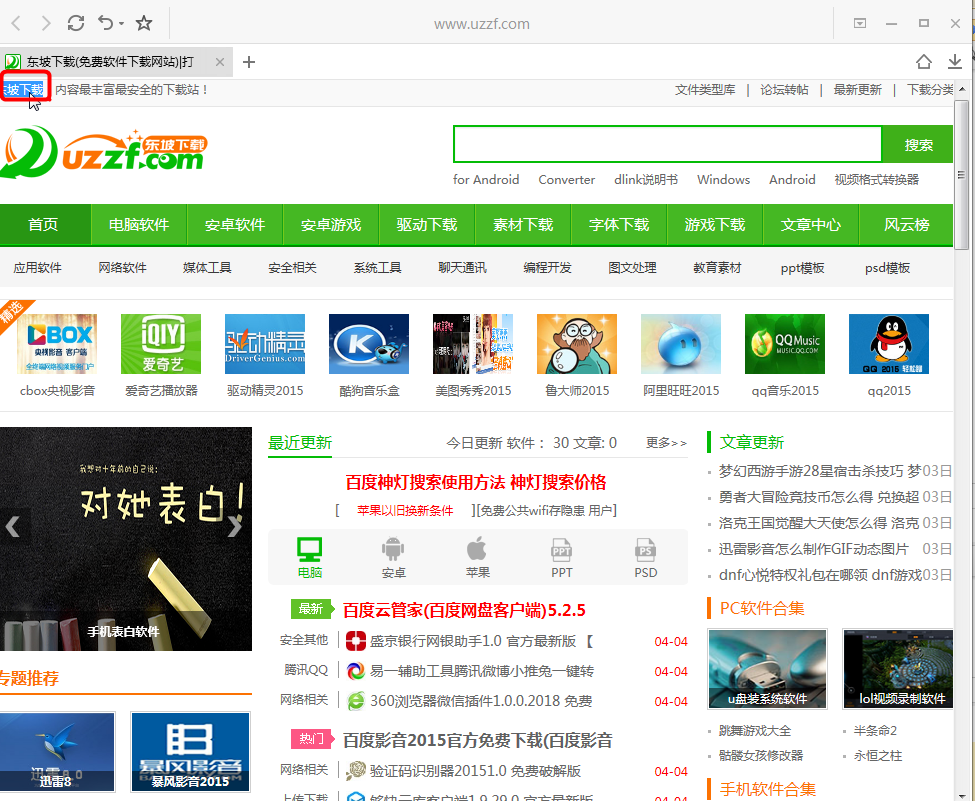Close the 东坡下载 browser tab
Viewport: 975px width, 801px height.
tap(219, 62)
